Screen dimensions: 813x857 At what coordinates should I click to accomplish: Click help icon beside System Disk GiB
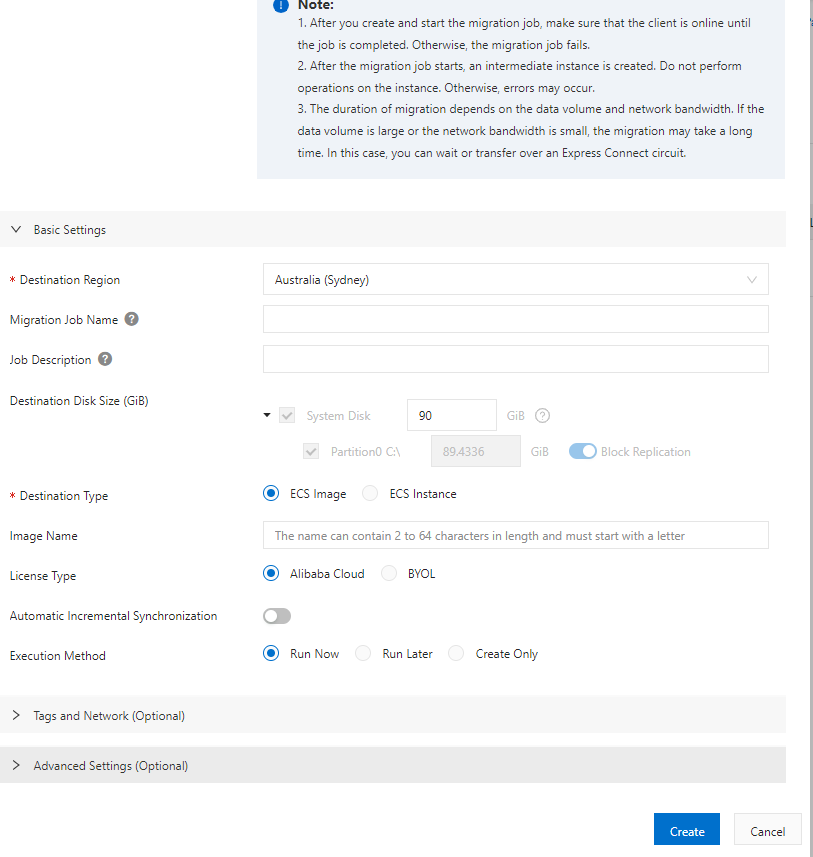point(543,416)
